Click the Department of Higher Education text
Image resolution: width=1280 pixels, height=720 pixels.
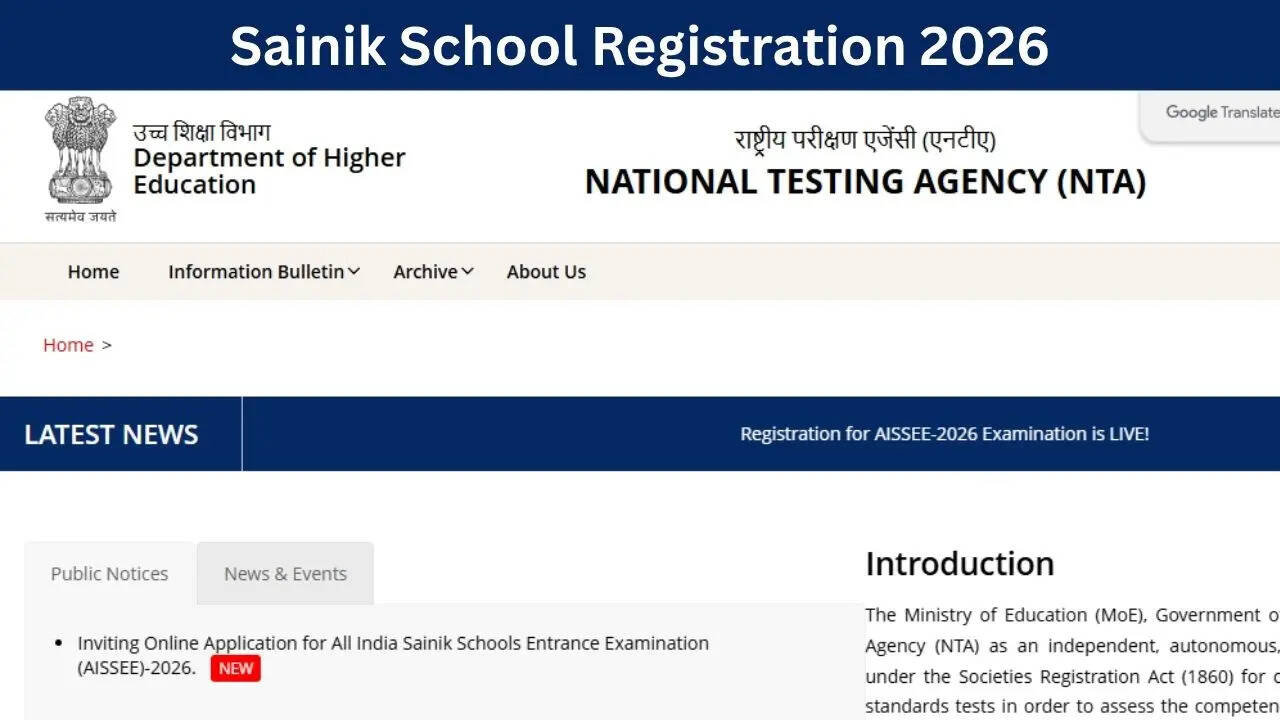click(x=268, y=171)
